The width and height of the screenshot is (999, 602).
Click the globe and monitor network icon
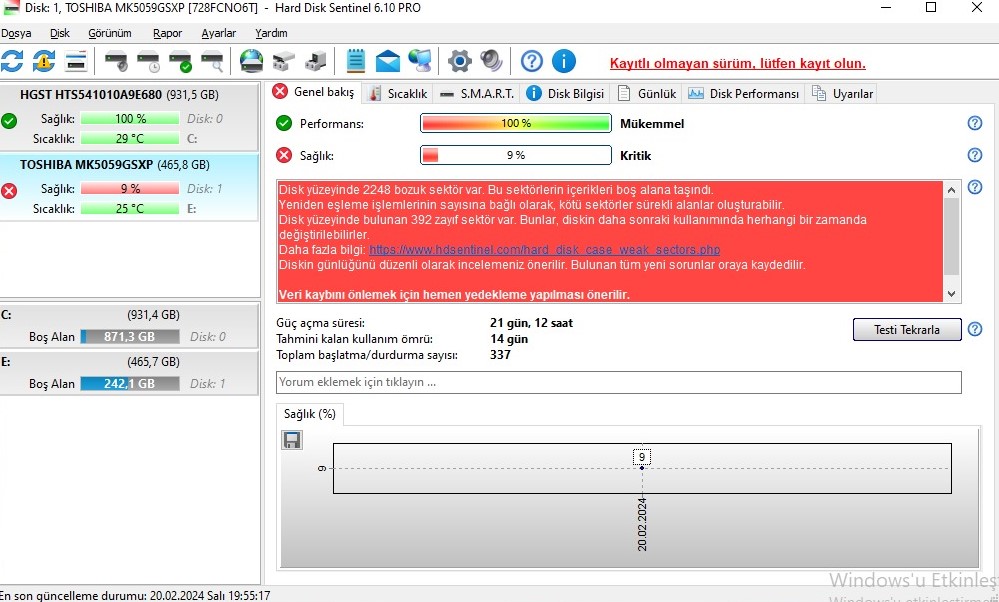coord(419,61)
